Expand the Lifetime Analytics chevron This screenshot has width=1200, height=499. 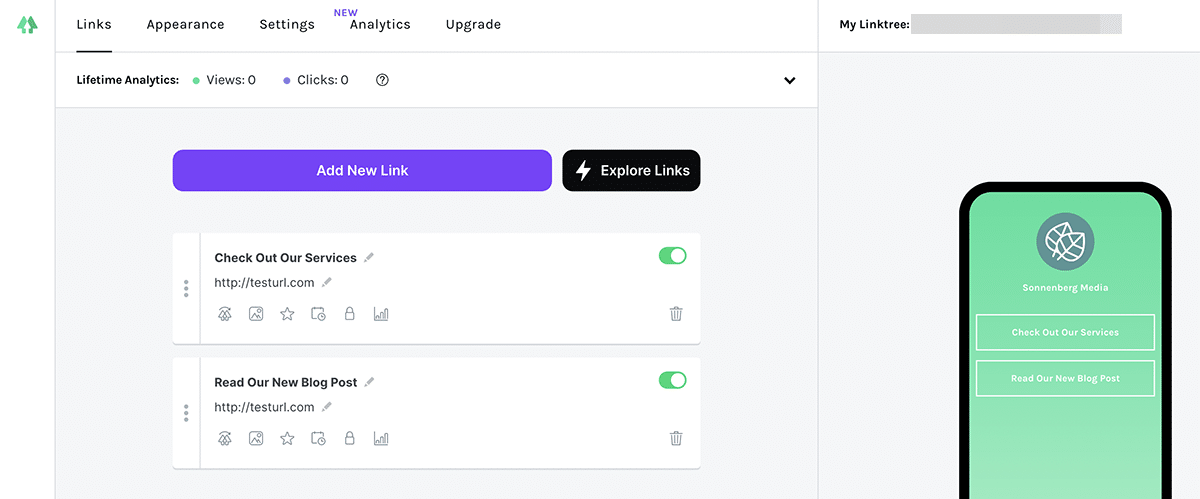tap(789, 80)
